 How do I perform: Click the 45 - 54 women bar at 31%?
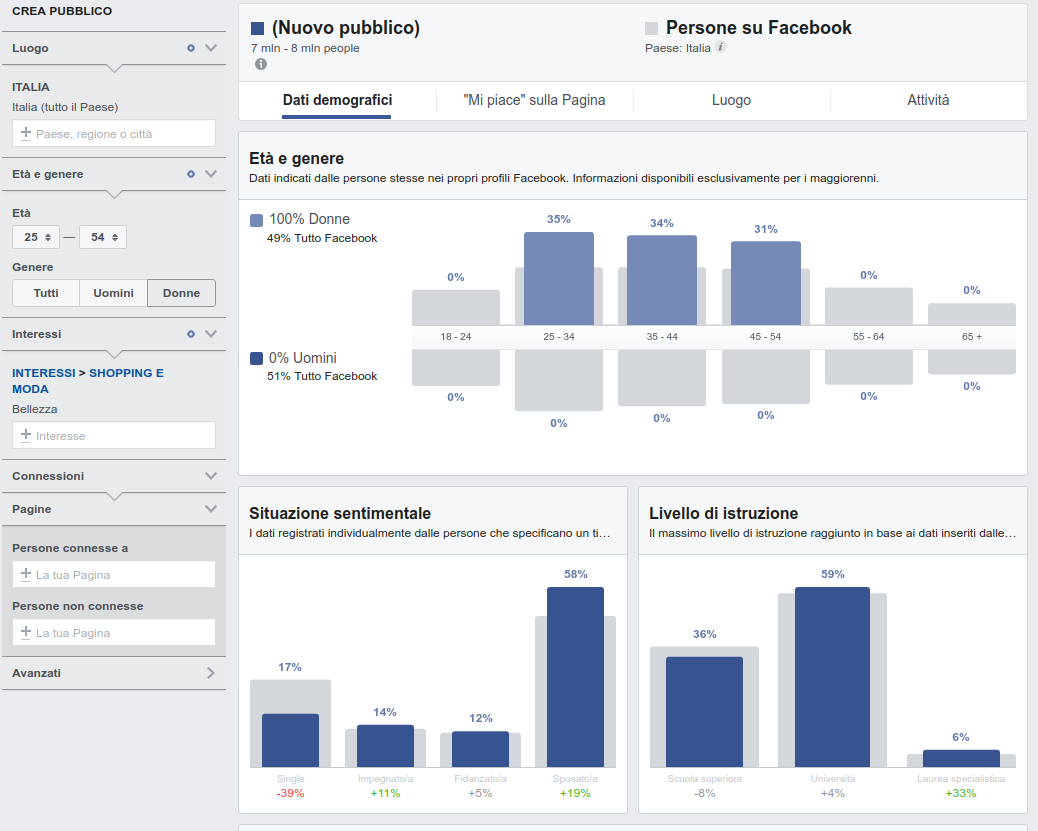click(766, 283)
